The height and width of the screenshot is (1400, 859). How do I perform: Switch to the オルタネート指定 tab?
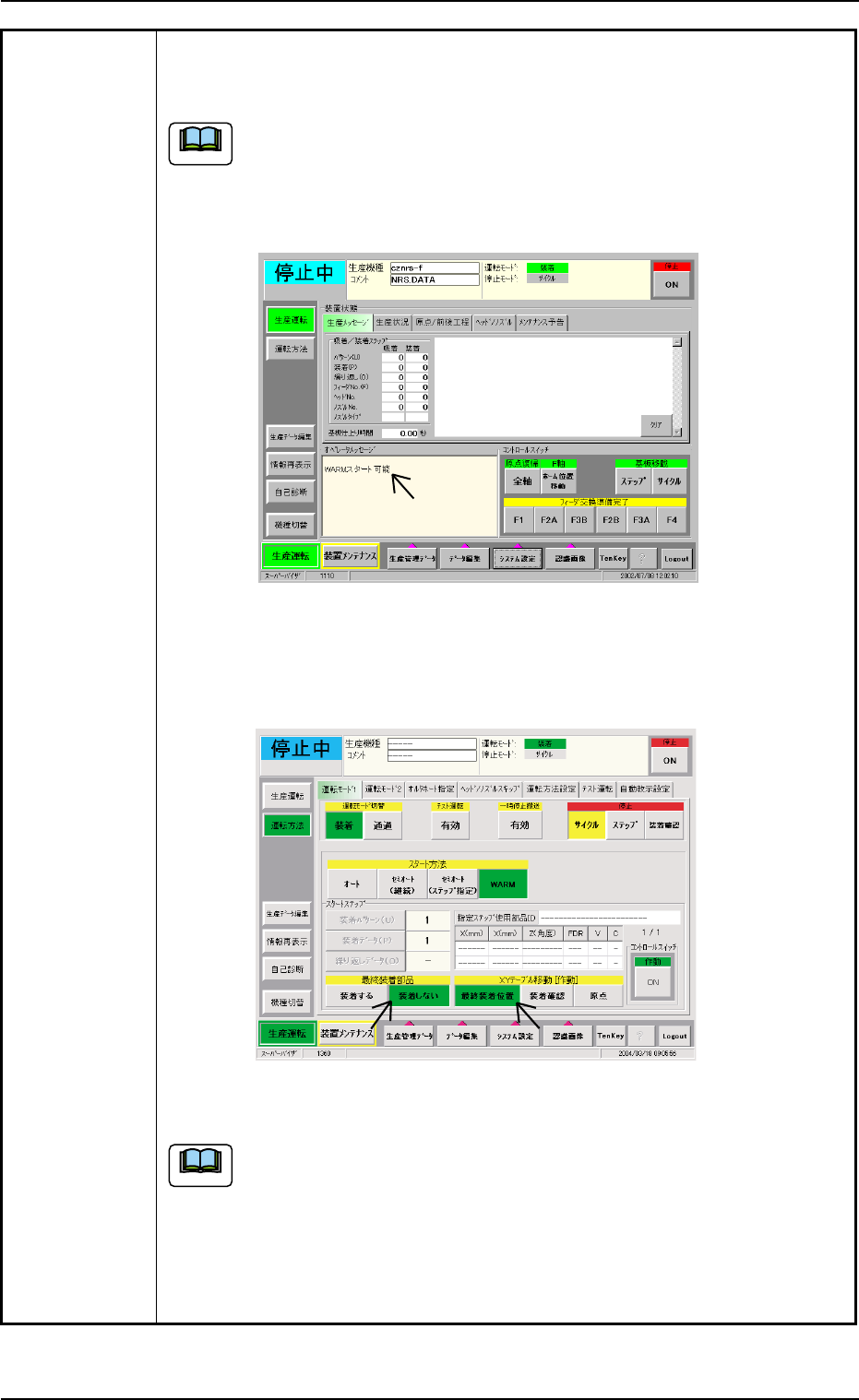432,789
